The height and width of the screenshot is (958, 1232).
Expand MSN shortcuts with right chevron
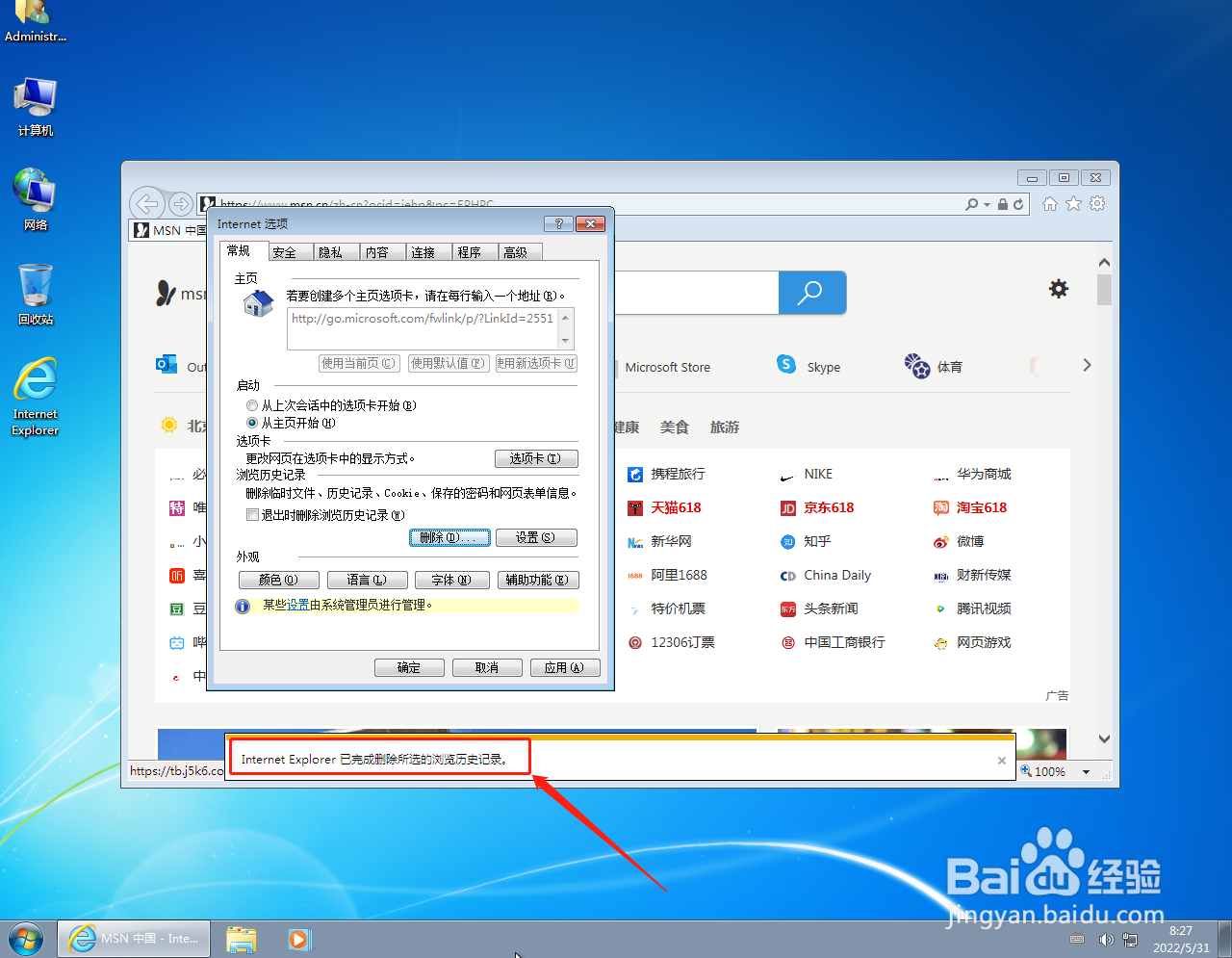coord(1087,365)
